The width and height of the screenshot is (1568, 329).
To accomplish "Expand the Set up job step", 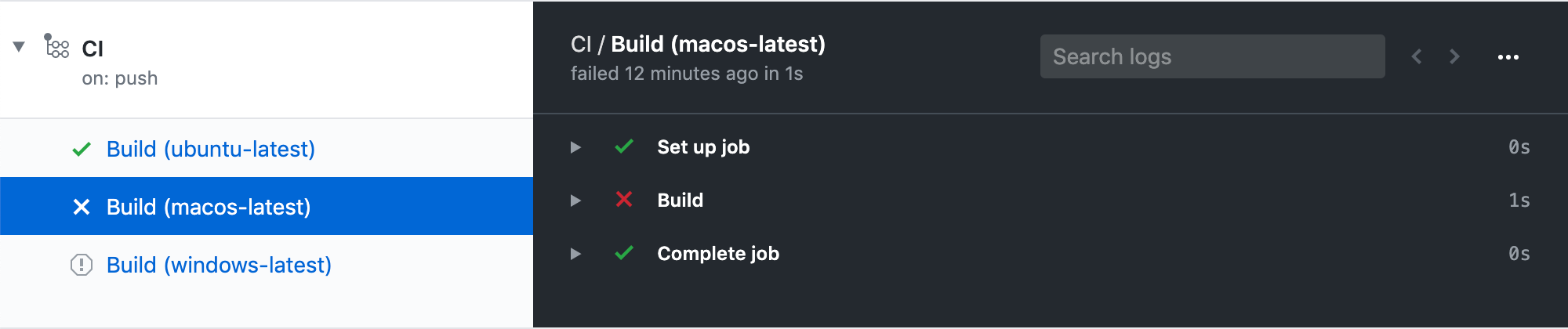I will [575, 147].
